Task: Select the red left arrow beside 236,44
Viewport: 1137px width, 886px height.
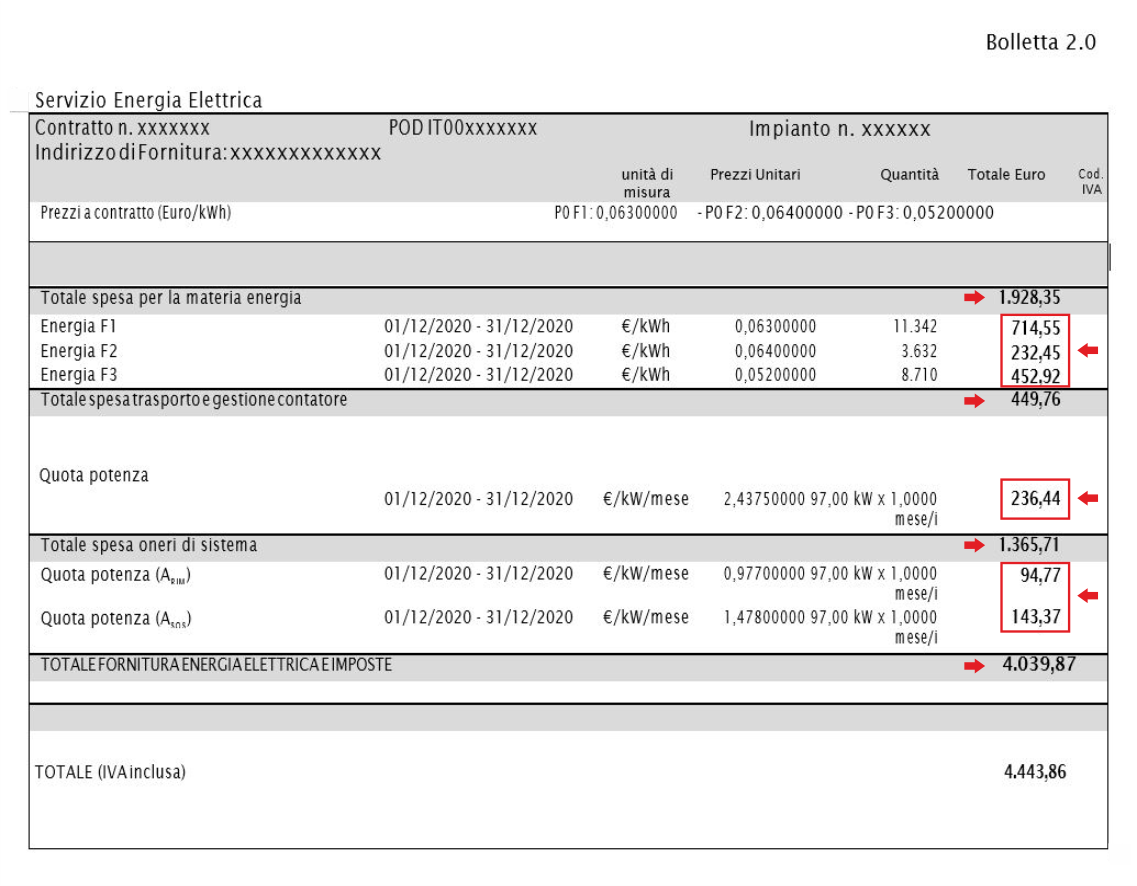Action: pos(1088,498)
